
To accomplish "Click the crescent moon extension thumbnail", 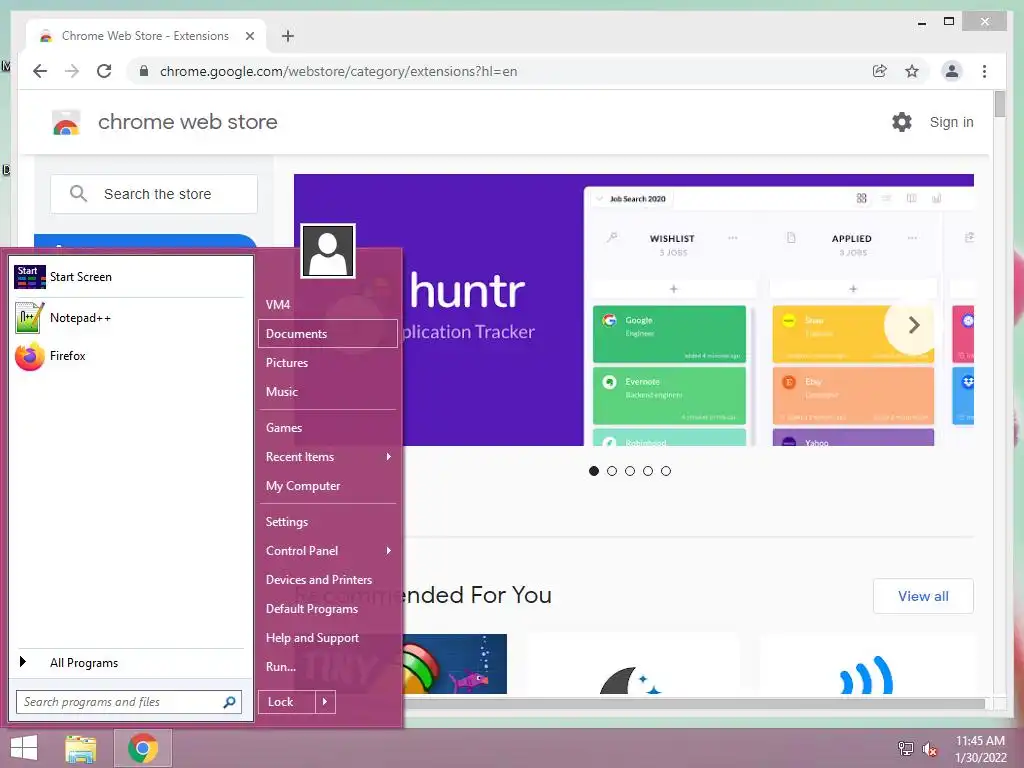I will (x=633, y=664).
